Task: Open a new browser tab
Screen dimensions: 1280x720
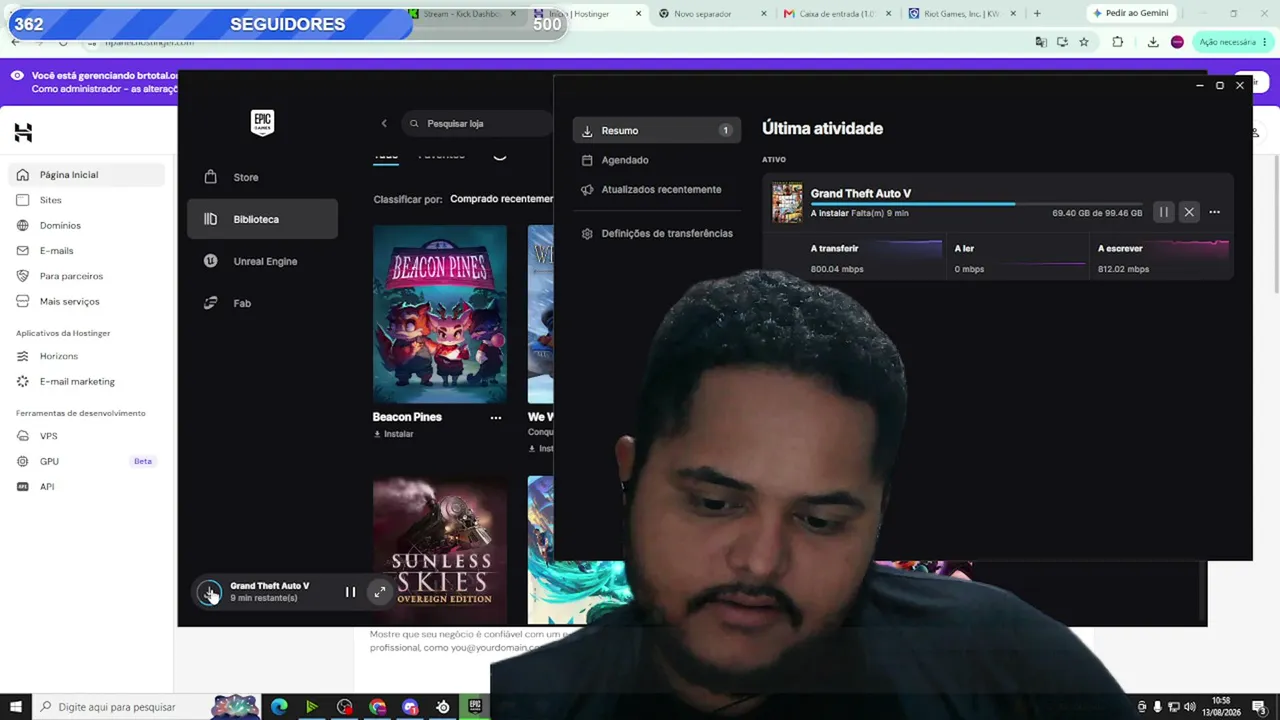Action: (1037, 14)
